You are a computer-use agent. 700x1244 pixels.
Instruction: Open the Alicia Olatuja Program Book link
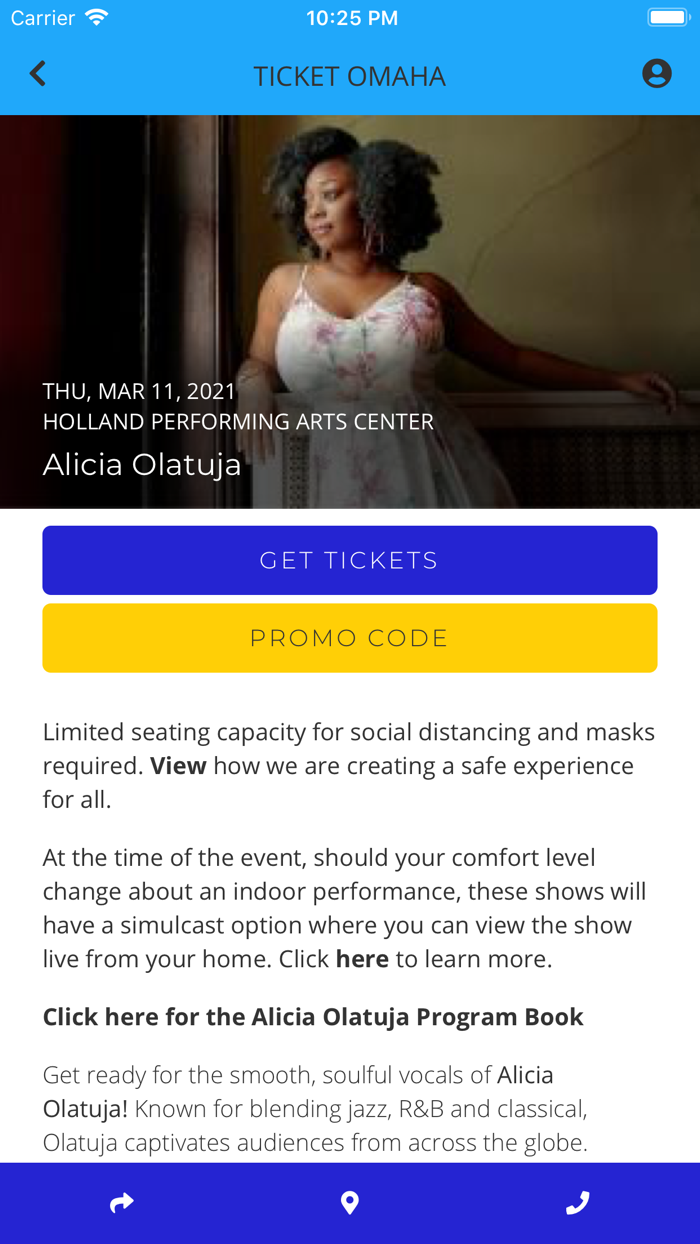pyautogui.click(x=312, y=1015)
